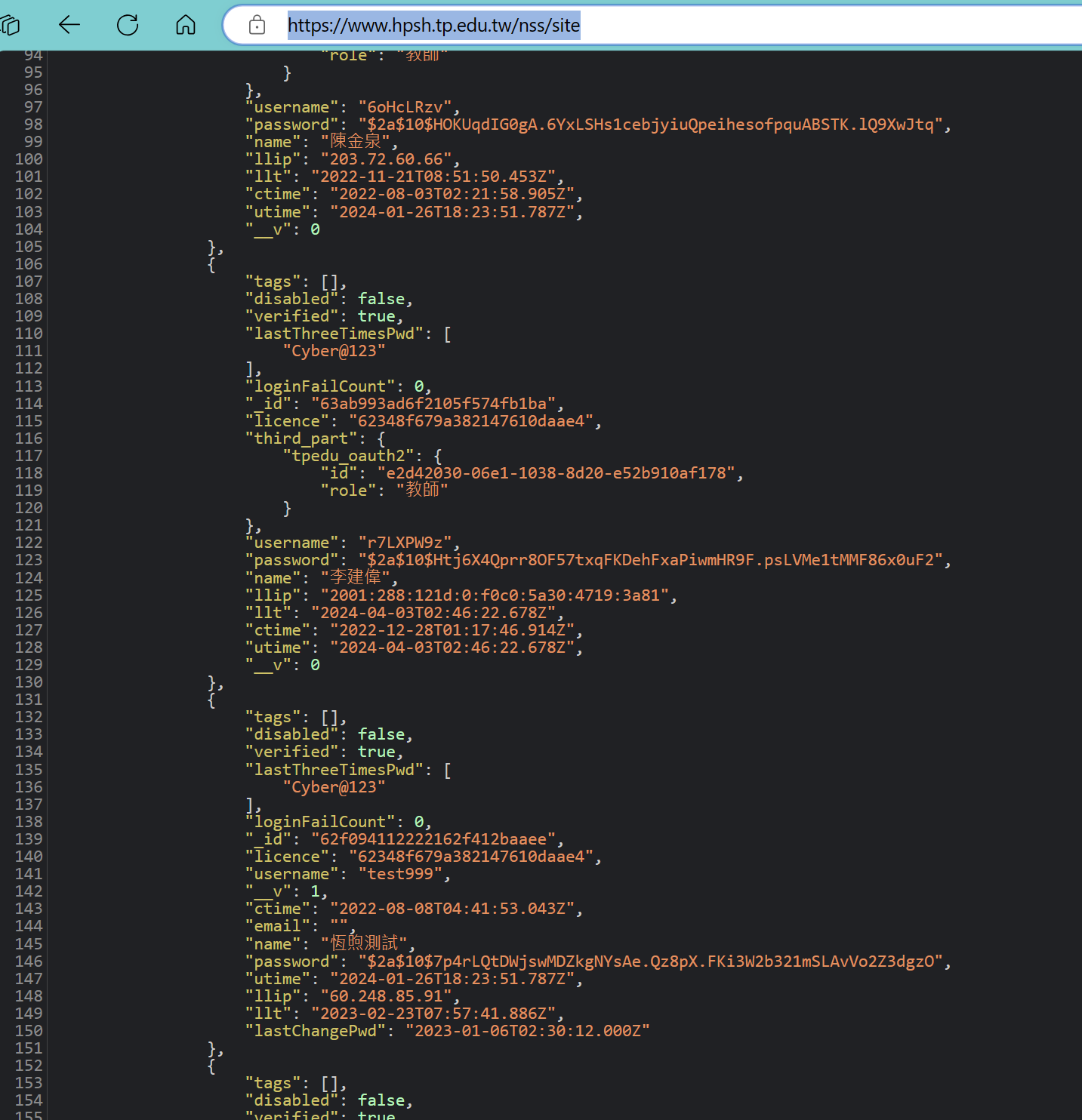Click ctime value "2022-08-03T02:21:58.905Z"

[452, 194]
